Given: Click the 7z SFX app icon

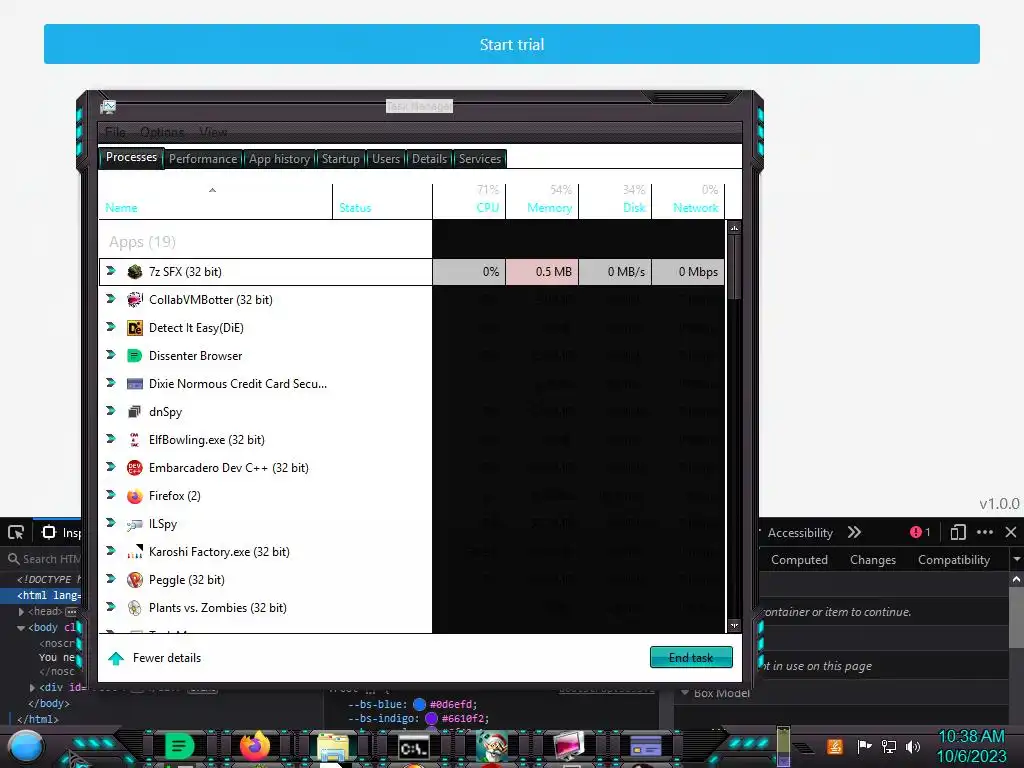Looking at the screenshot, I should [135, 272].
